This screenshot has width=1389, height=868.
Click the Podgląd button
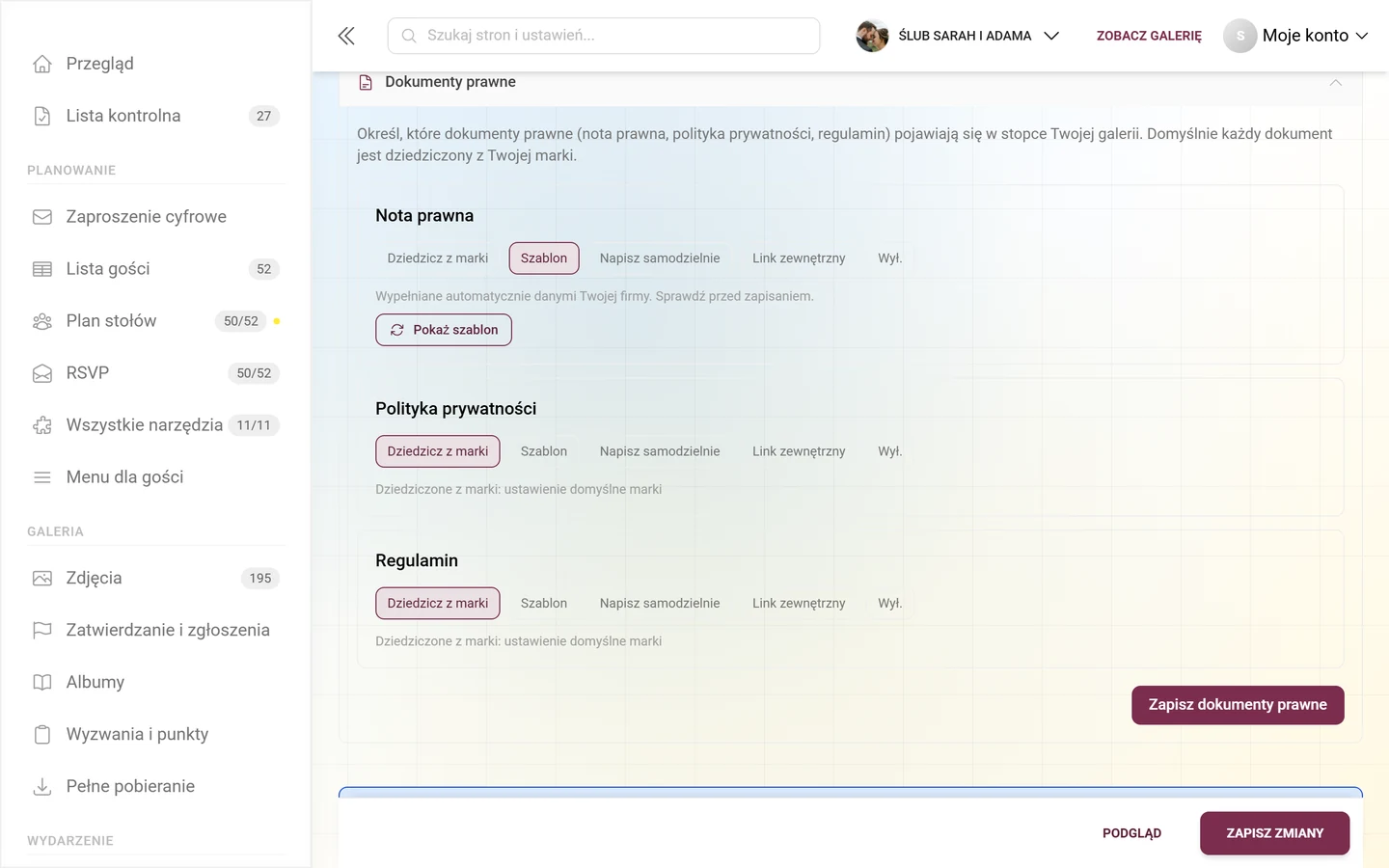point(1131,833)
